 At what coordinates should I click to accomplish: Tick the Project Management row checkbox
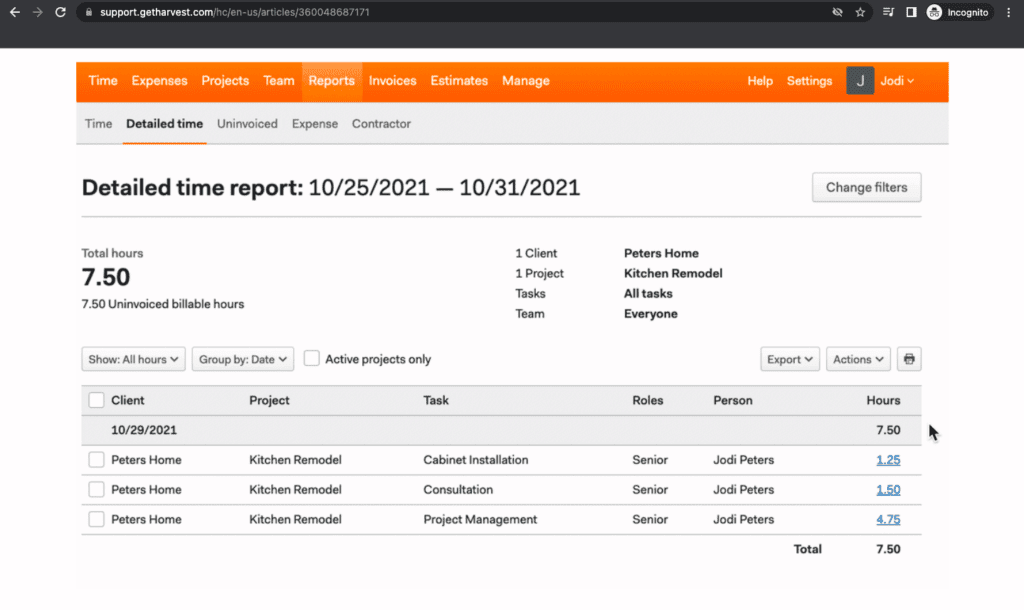tap(96, 520)
